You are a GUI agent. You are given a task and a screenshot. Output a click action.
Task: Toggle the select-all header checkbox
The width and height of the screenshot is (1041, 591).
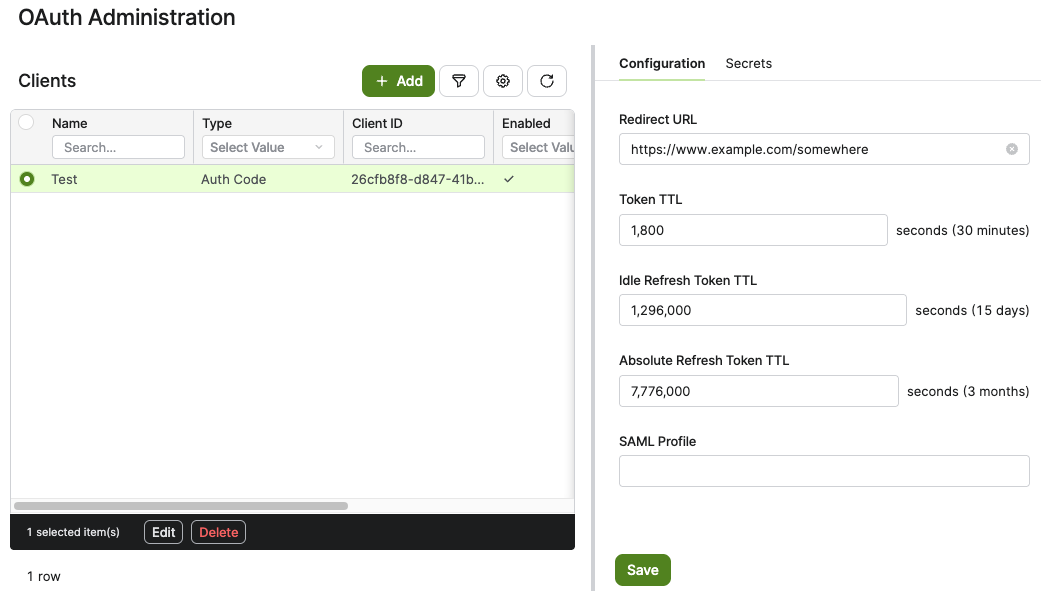26,122
